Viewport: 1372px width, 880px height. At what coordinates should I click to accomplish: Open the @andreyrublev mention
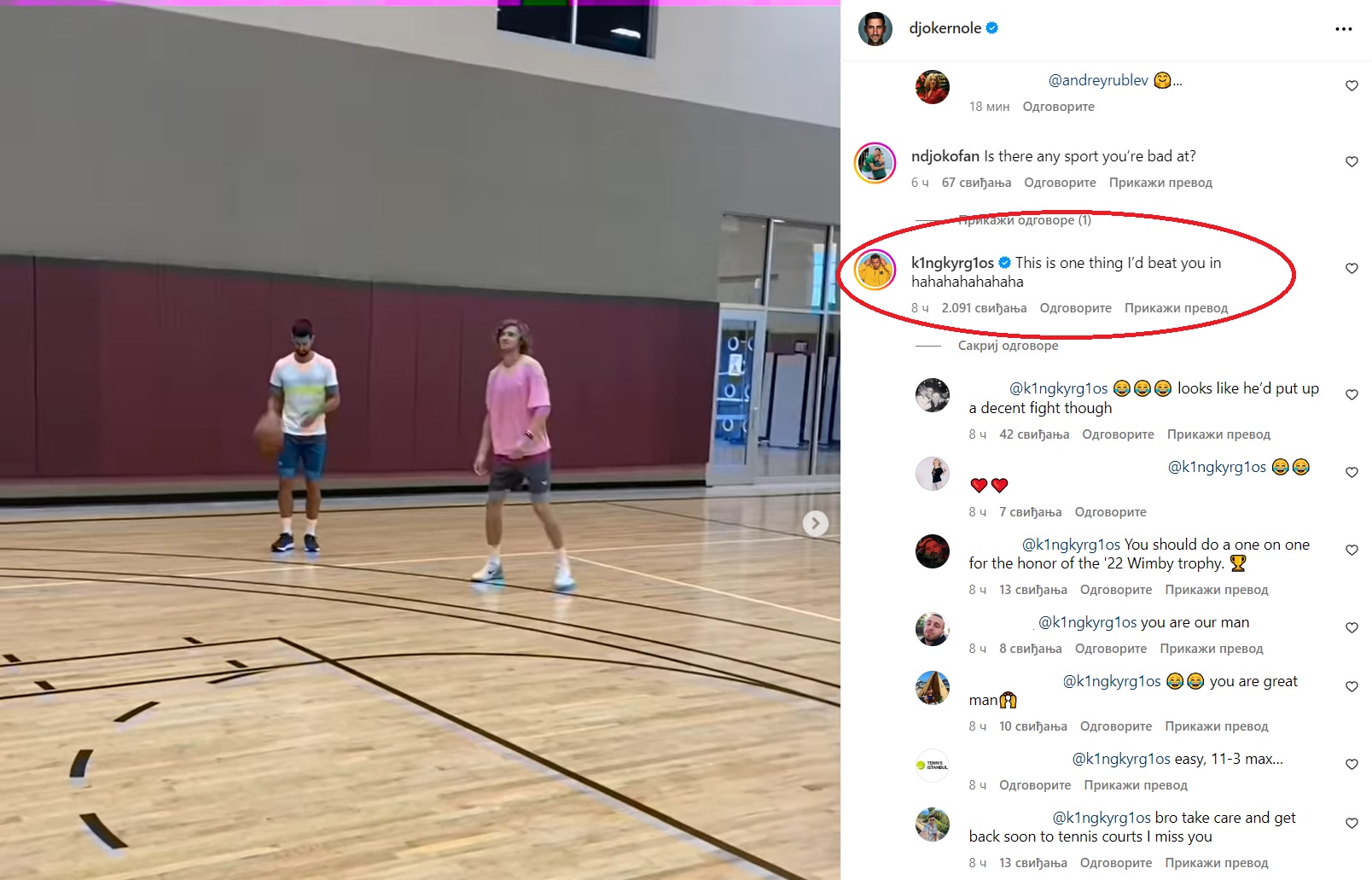(x=1098, y=80)
